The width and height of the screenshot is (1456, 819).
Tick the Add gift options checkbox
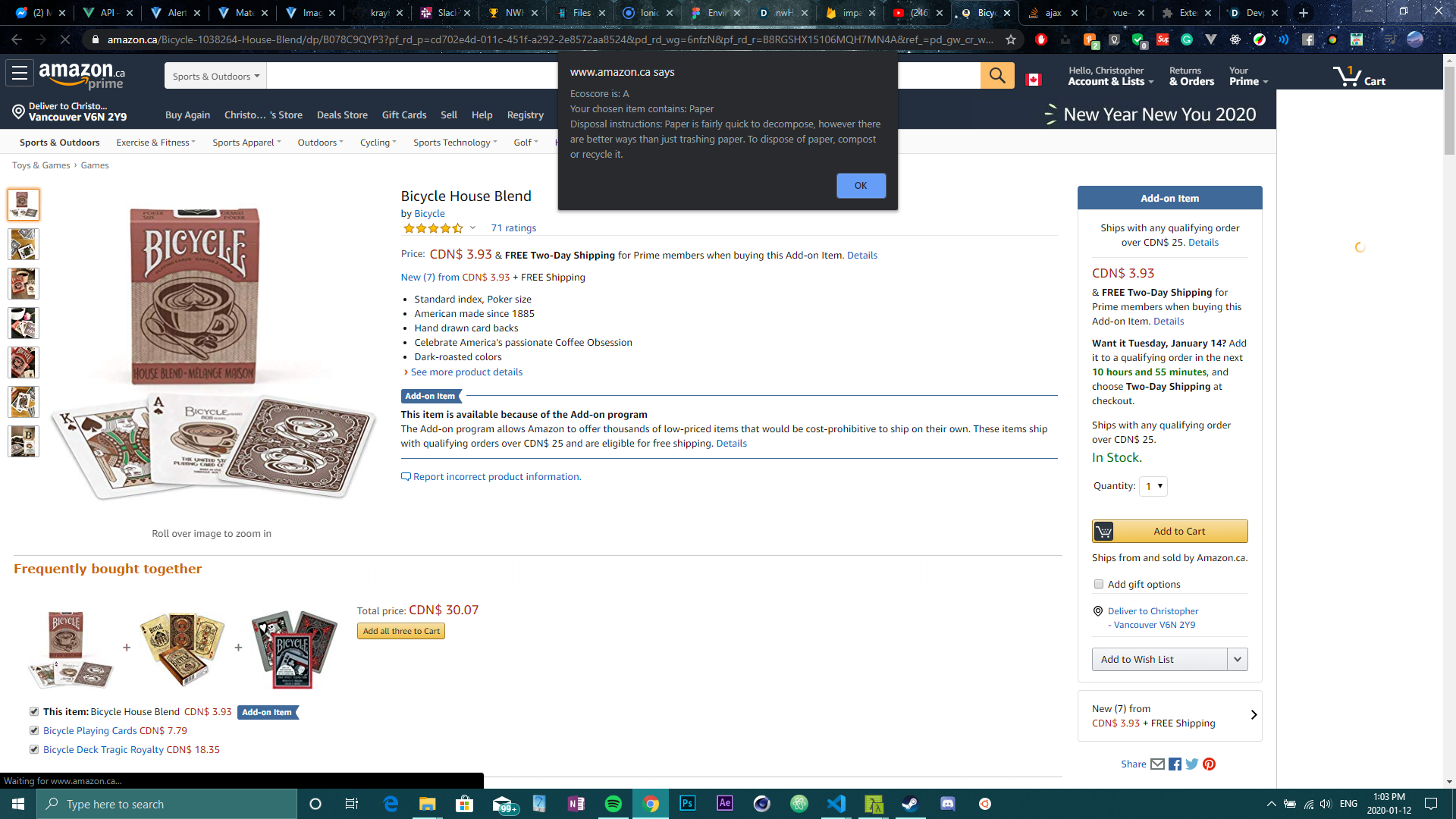click(x=1099, y=584)
